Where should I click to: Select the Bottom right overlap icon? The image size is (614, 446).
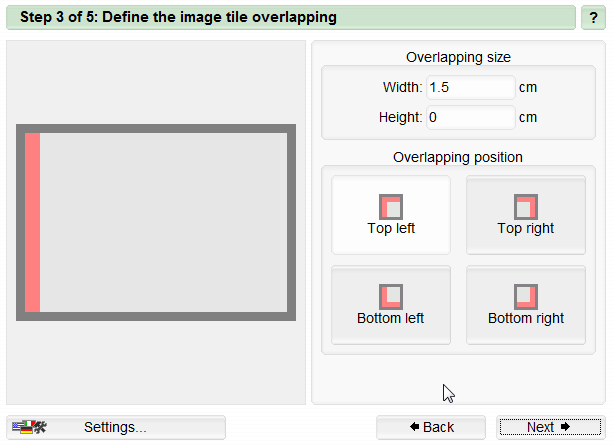[526, 297]
